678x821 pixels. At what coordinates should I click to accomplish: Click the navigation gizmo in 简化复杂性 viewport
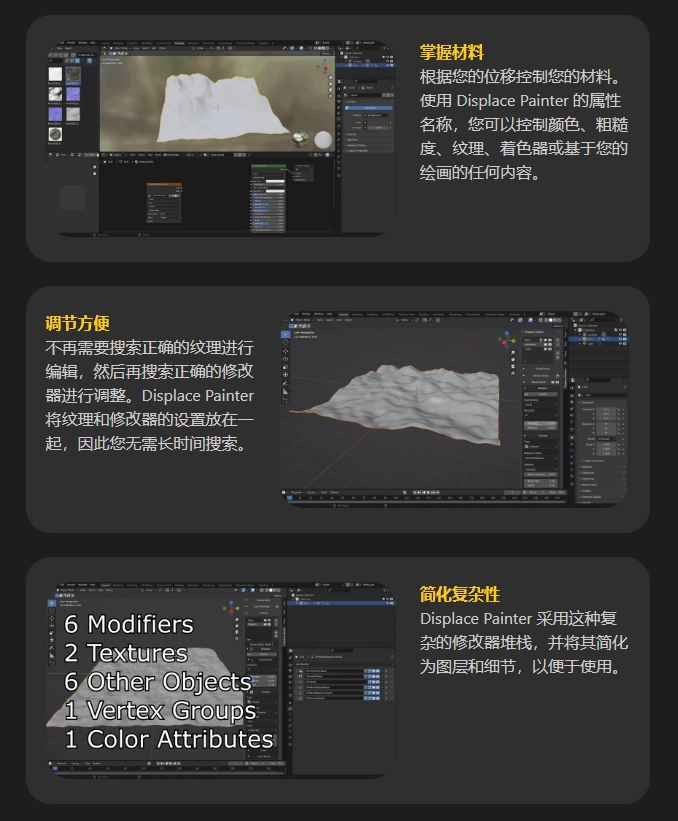pos(231,608)
